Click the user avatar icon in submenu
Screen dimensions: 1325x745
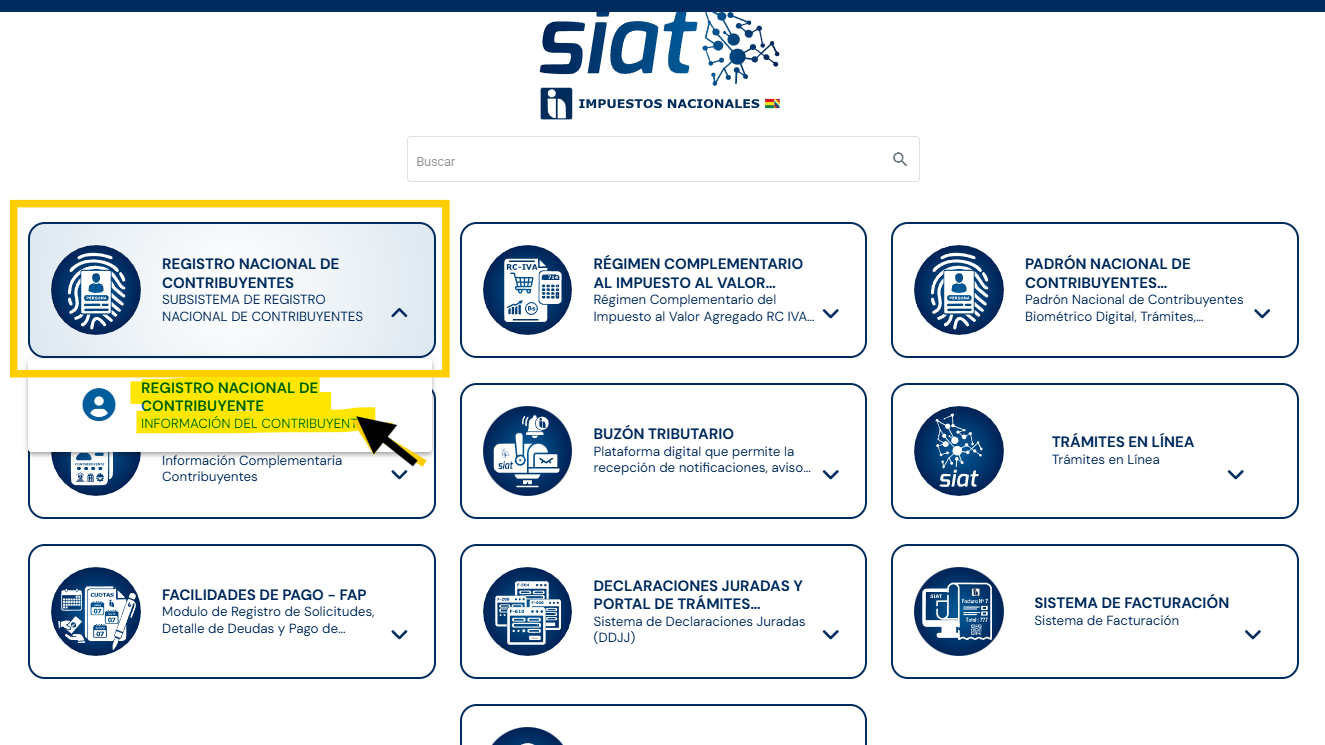(98, 404)
